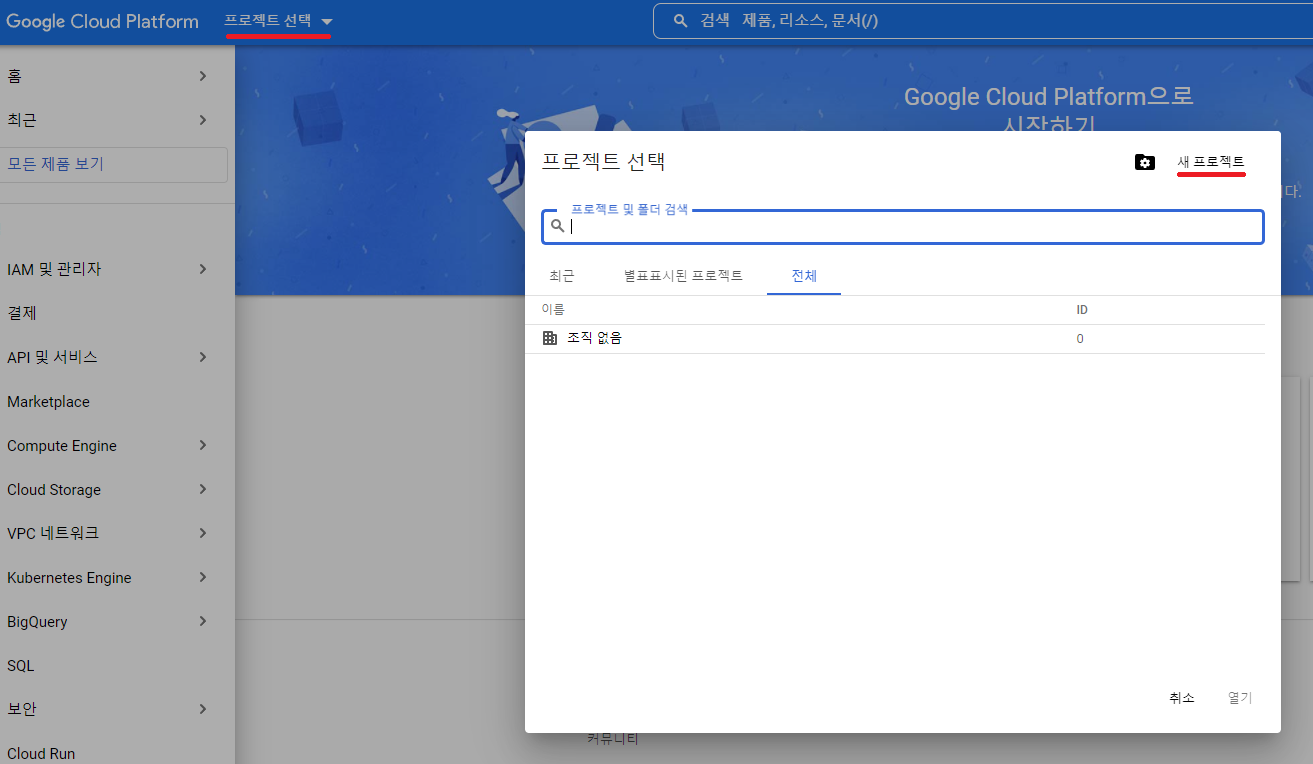Select the 조직 없음 row

tap(895, 339)
